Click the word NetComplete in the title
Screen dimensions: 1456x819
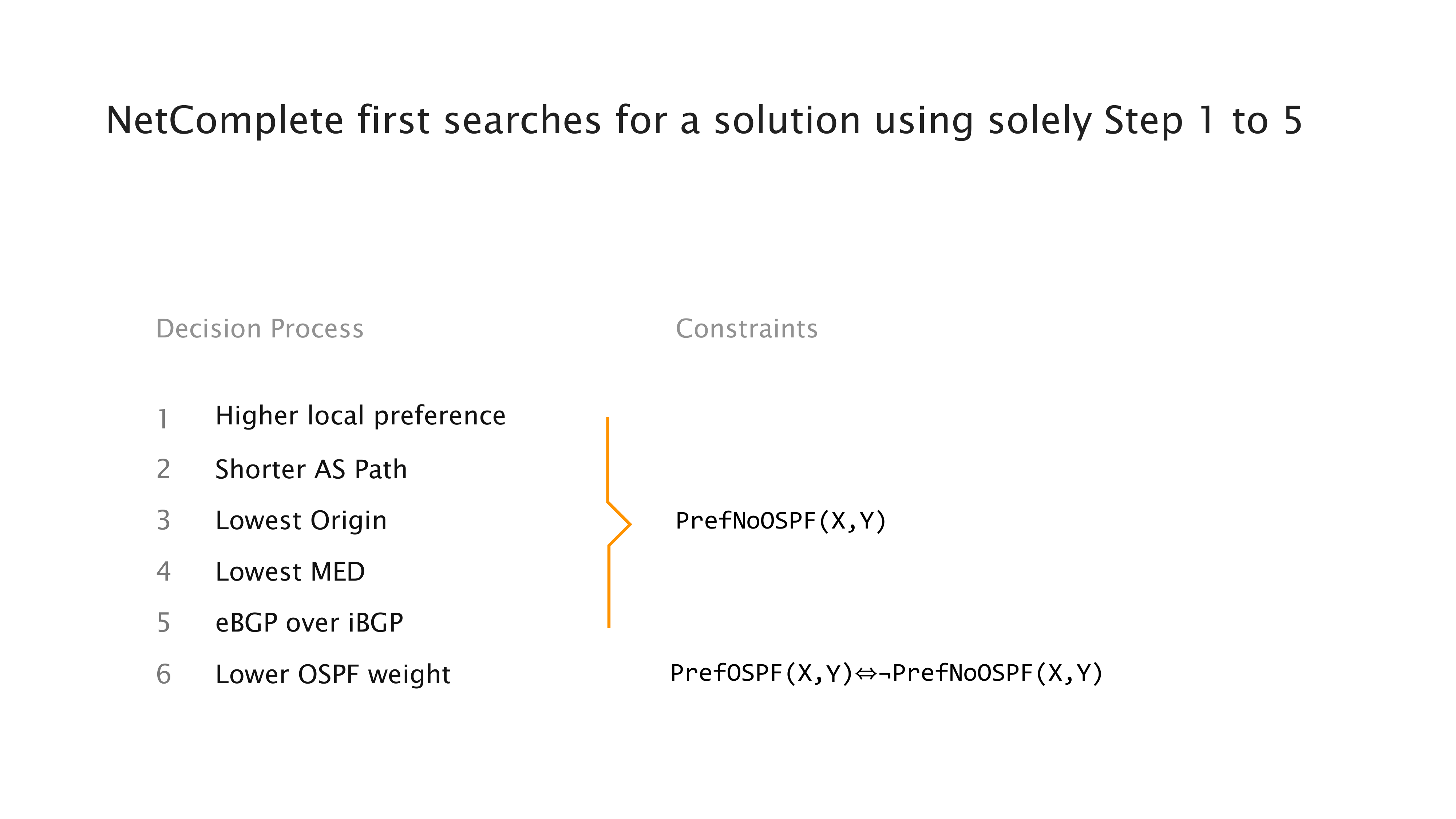[x=224, y=120]
